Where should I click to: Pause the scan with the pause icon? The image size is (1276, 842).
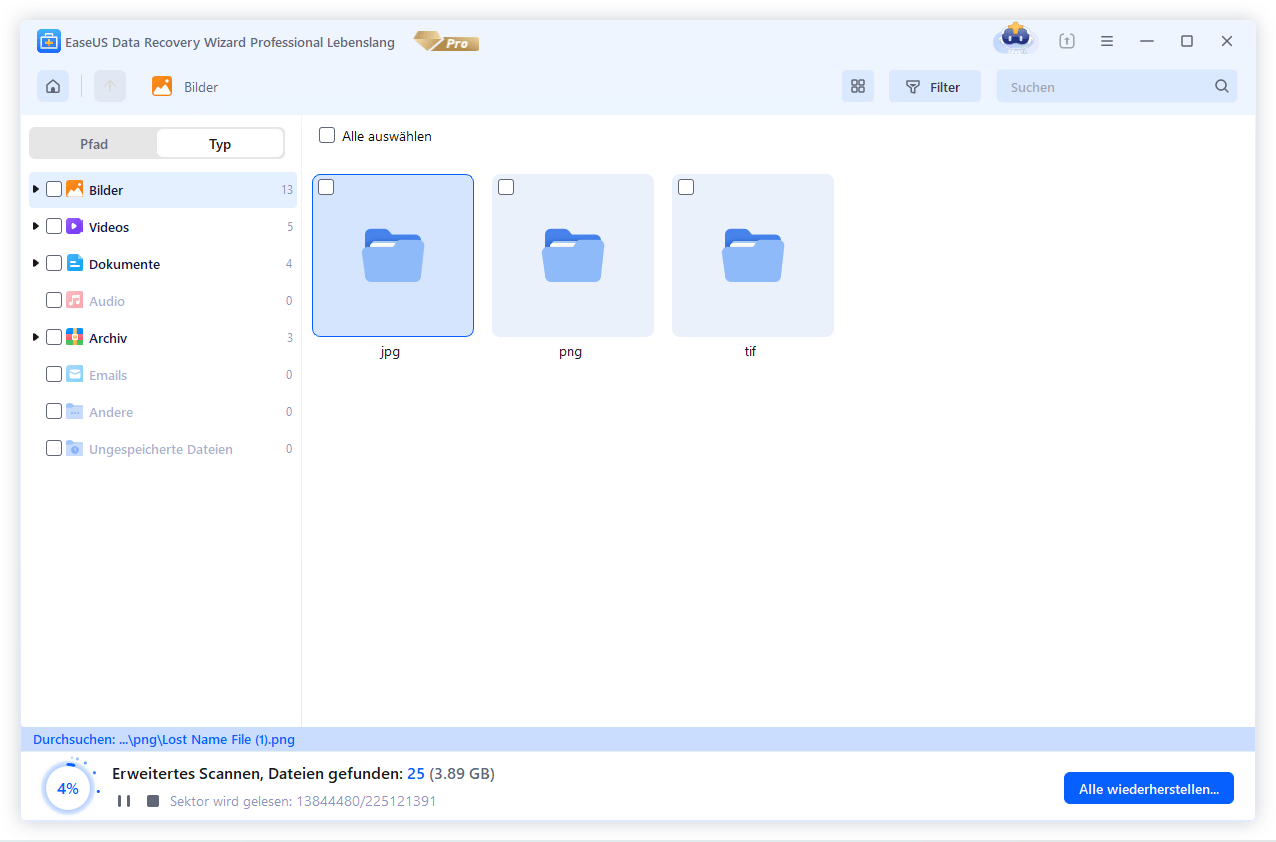124,801
